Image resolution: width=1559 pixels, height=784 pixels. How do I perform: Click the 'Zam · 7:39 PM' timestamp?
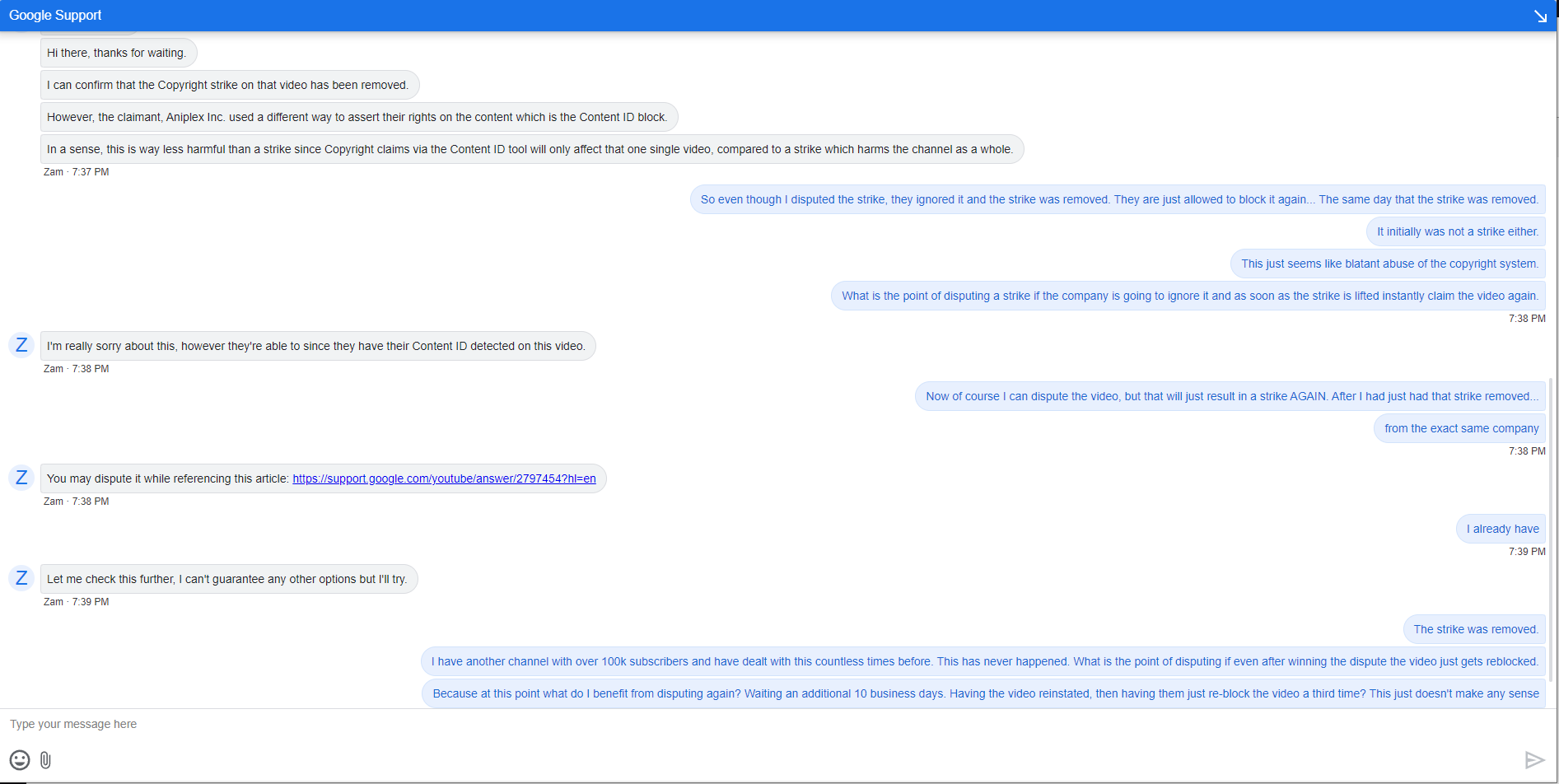[76, 602]
